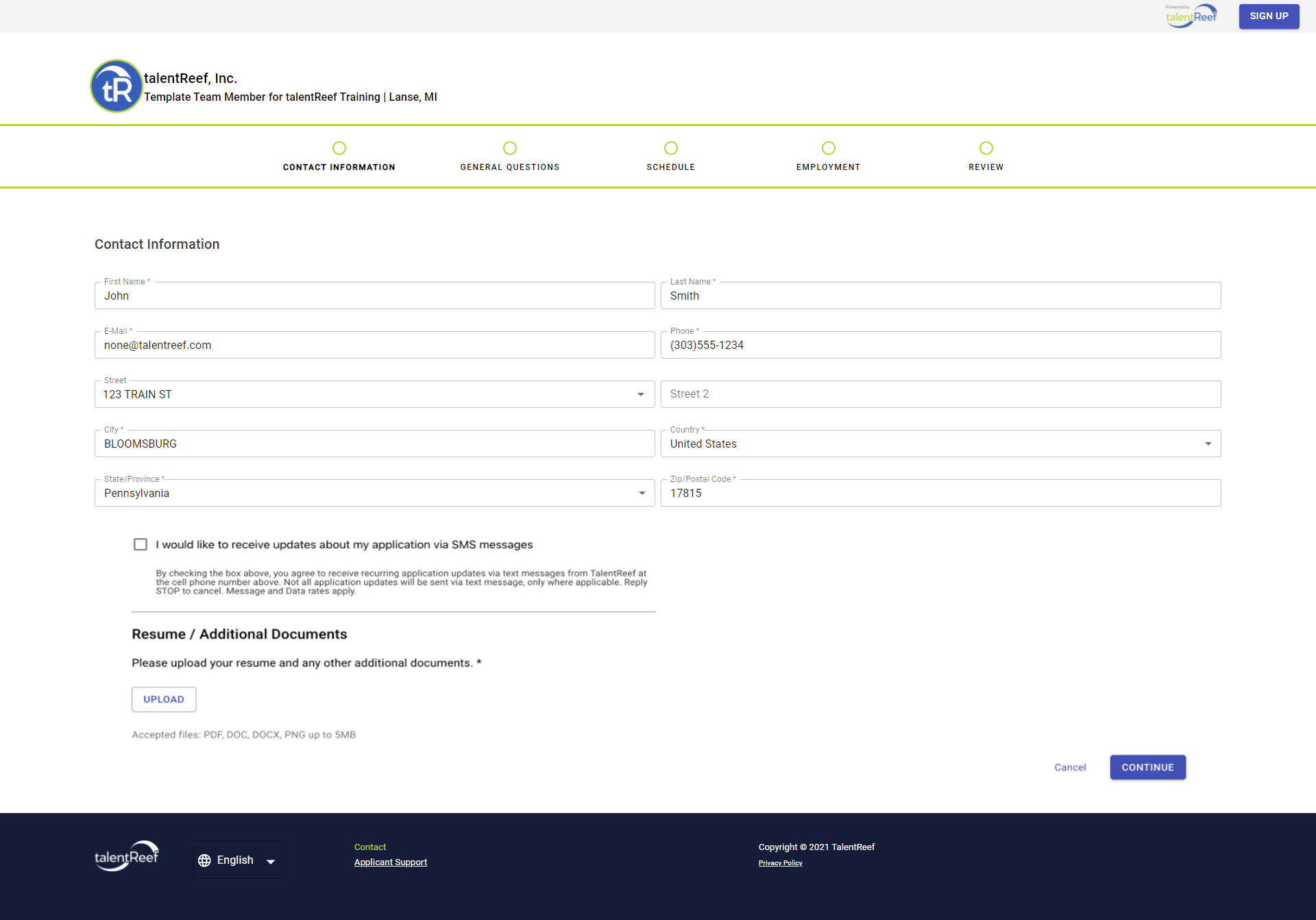Click the Powered by talentReef logo top right
The image size is (1316, 920).
[1191, 15]
